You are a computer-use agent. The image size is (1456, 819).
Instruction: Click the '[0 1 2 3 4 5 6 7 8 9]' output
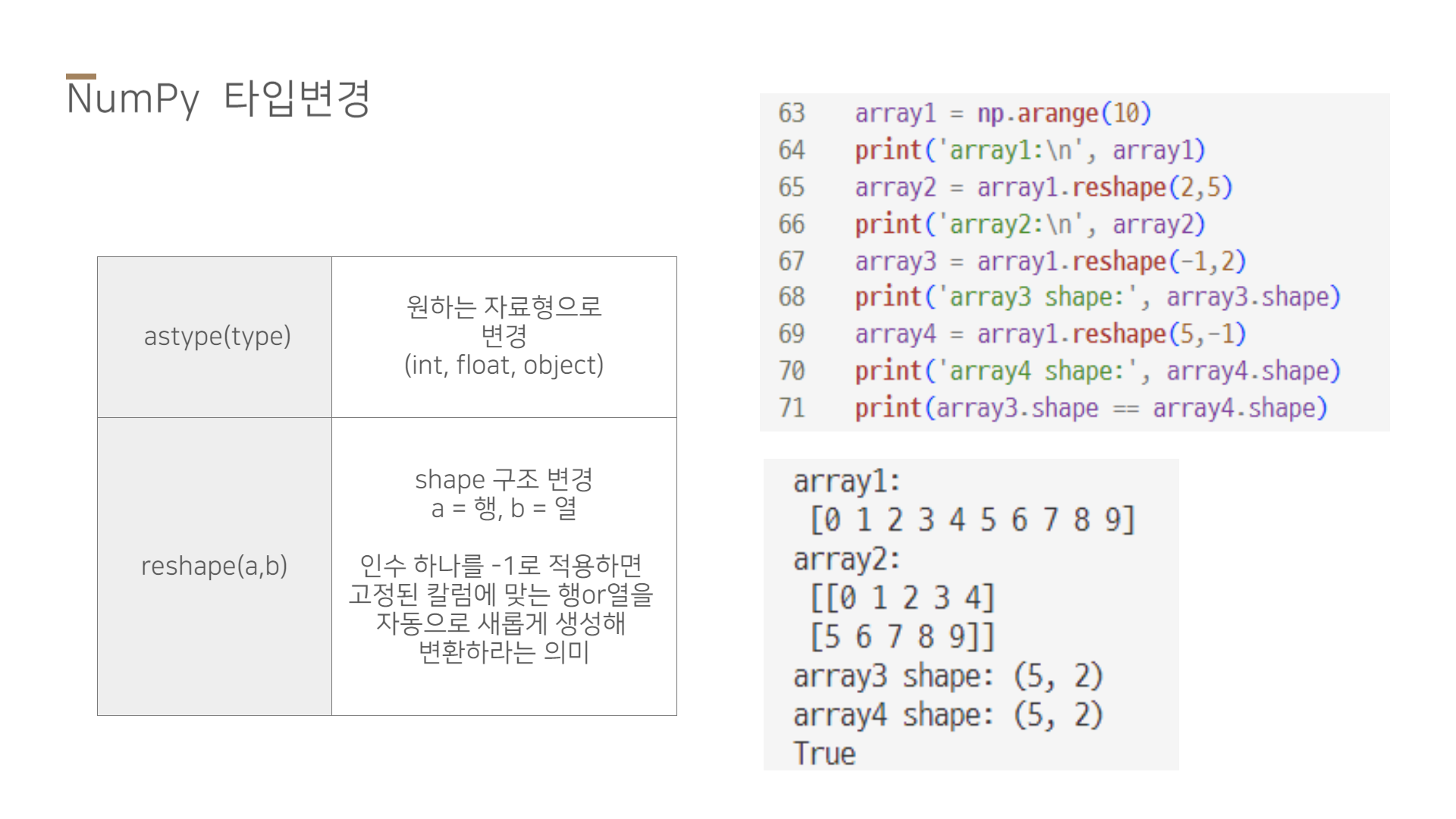972,520
